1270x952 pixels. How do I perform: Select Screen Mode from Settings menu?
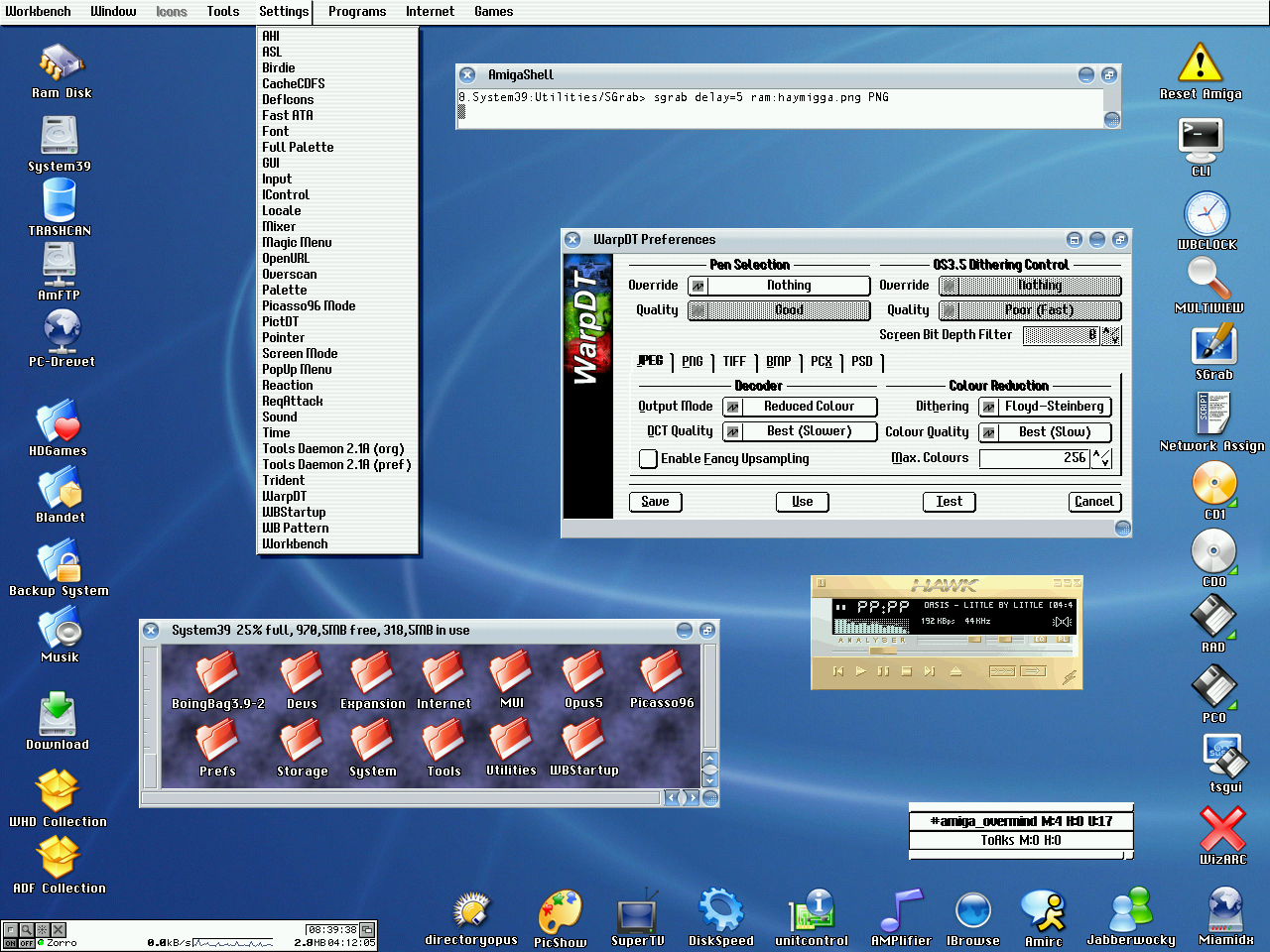click(x=300, y=353)
